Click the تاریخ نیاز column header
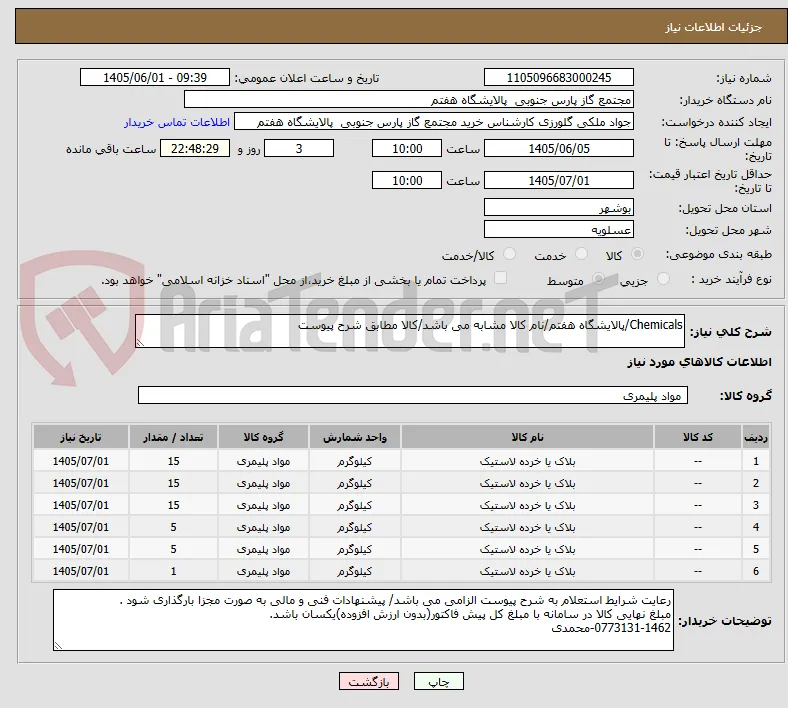Image resolution: width=788 pixels, height=708 pixels. 80,437
